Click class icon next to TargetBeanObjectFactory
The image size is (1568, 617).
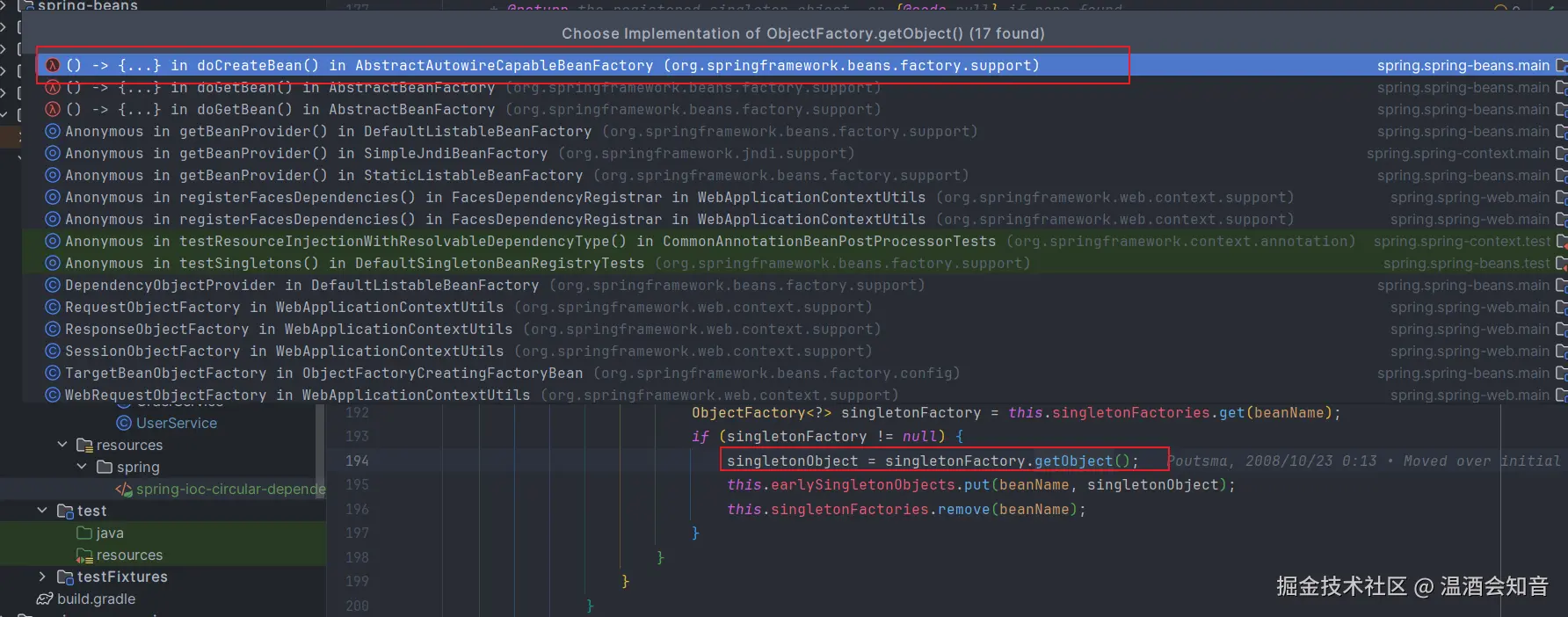53,373
